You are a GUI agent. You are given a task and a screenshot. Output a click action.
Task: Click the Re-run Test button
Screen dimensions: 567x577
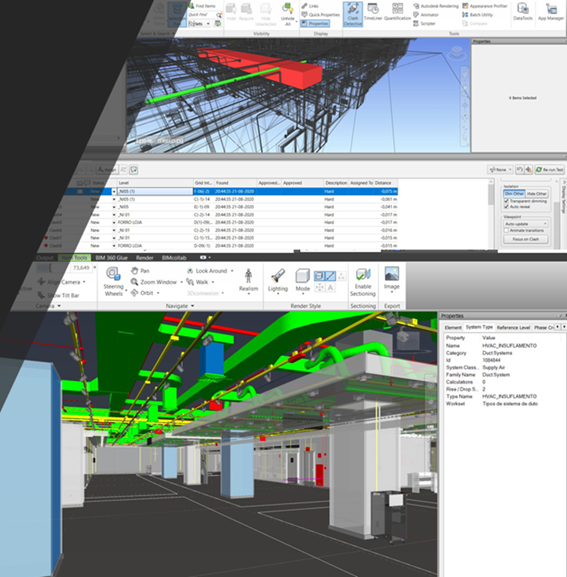549,170
